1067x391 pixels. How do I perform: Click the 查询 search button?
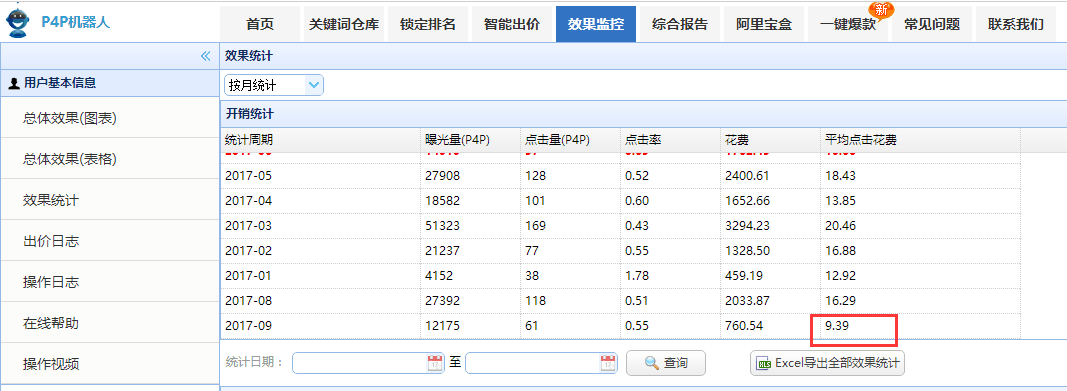(666, 363)
